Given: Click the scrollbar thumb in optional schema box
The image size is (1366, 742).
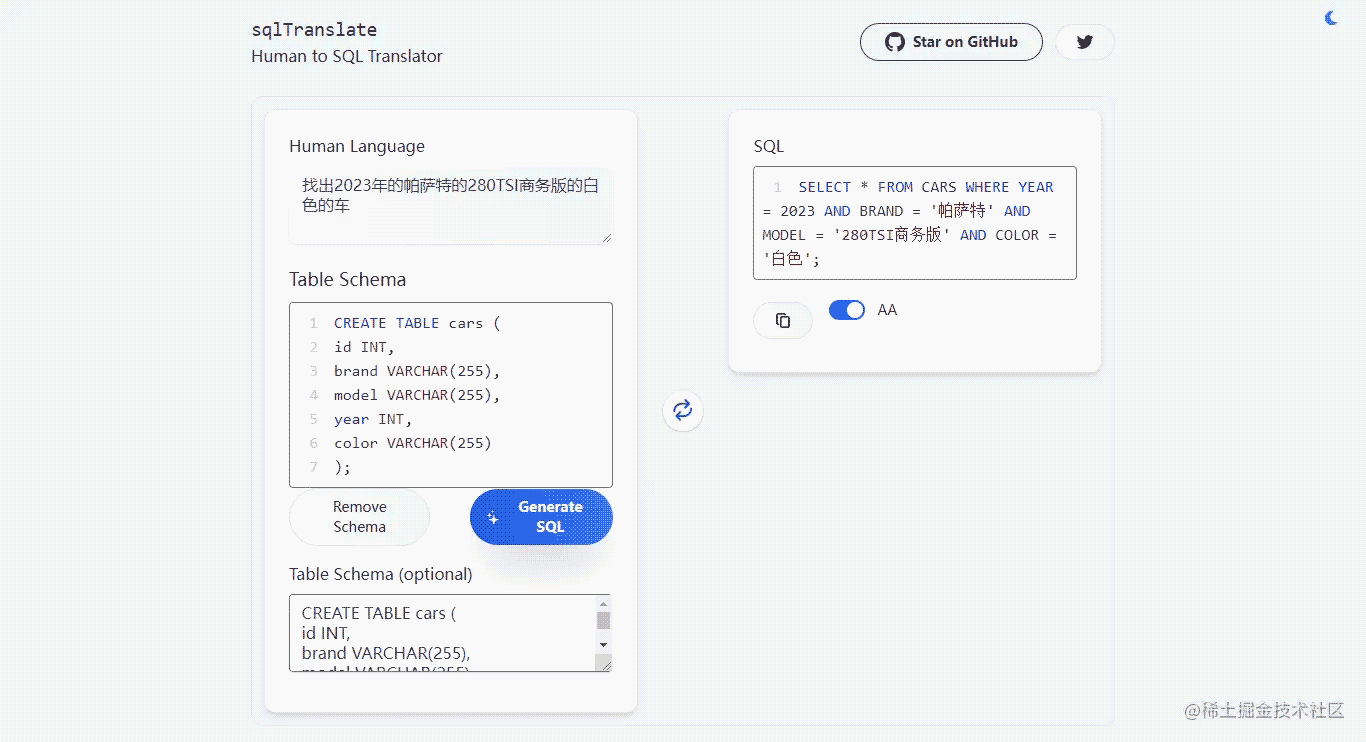Looking at the screenshot, I should click(x=603, y=621).
